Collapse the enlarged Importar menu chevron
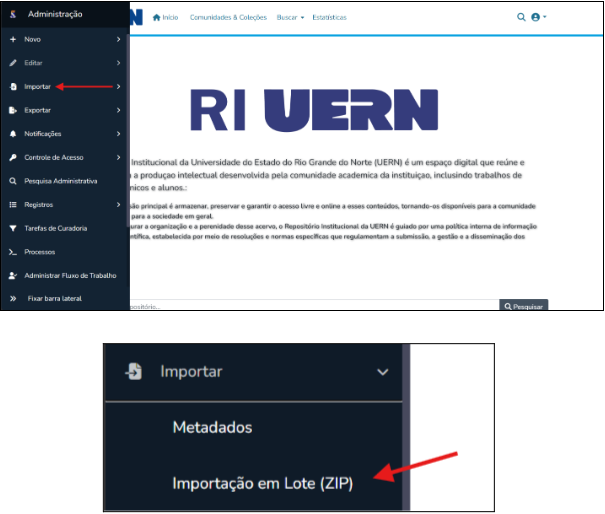The width and height of the screenshot is (605, 514). [382, 372]
